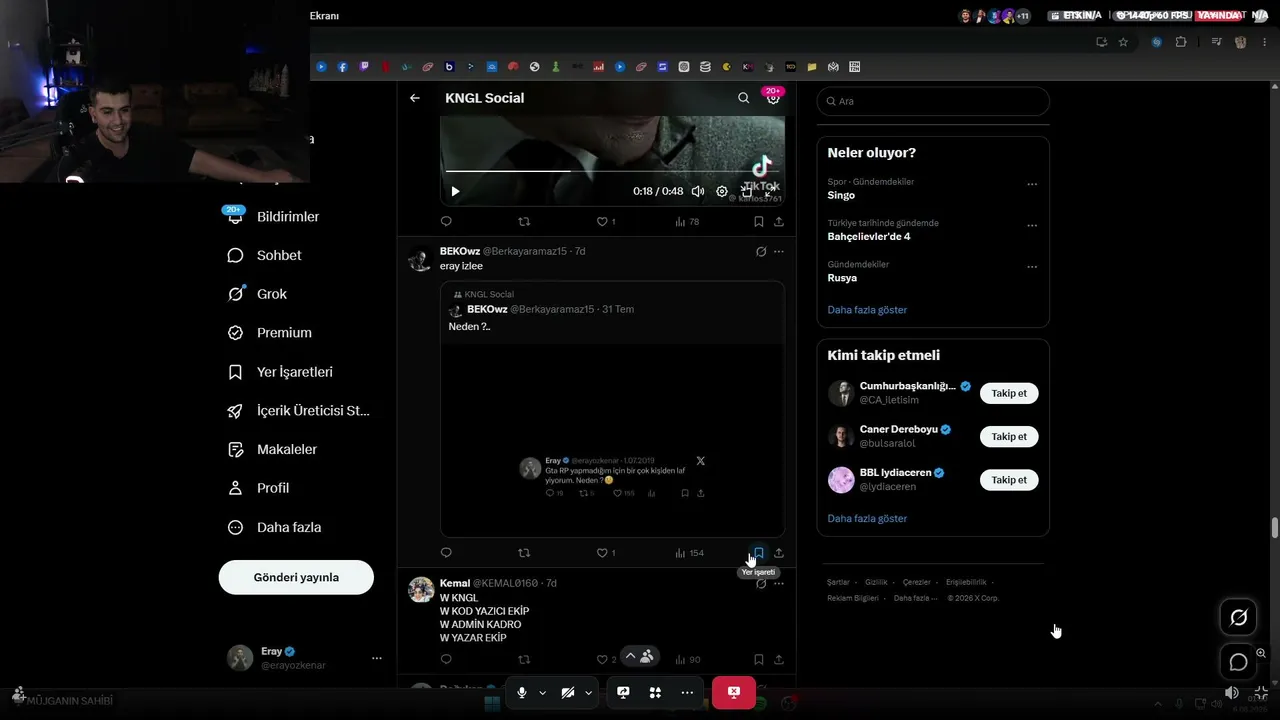The width and height of the screenshot is (1280, 720).
Task: Repost Kemal's 'W KNGL' post
Action: (x=524, y=659)
